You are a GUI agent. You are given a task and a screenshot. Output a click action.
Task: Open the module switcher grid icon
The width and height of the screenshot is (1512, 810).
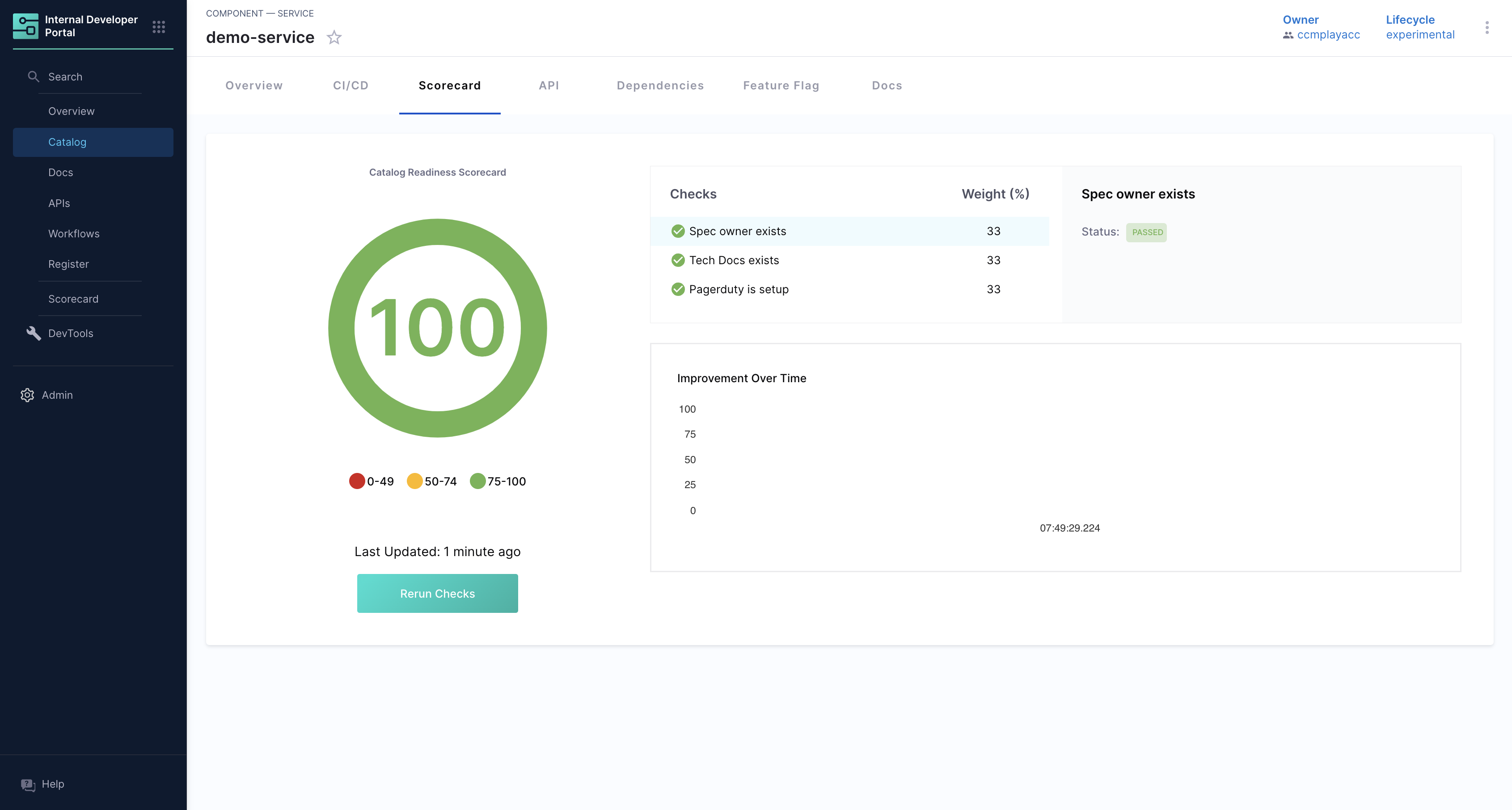tap(158, 27)
